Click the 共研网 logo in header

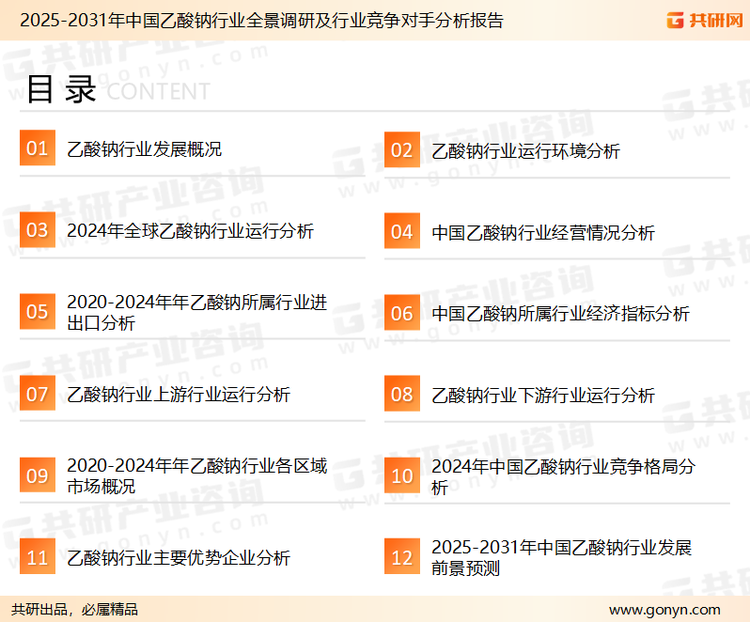pos(705,20)
